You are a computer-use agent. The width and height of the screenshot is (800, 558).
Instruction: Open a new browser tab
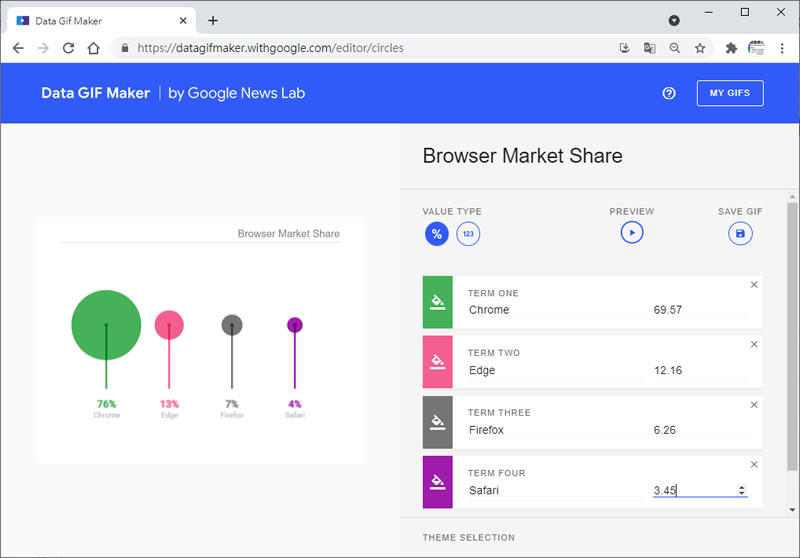(x=213, y=20)
